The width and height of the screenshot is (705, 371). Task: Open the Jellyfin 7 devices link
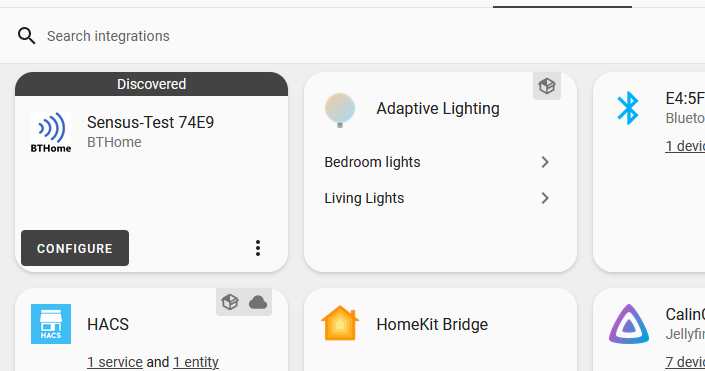(x=685, y=362)
